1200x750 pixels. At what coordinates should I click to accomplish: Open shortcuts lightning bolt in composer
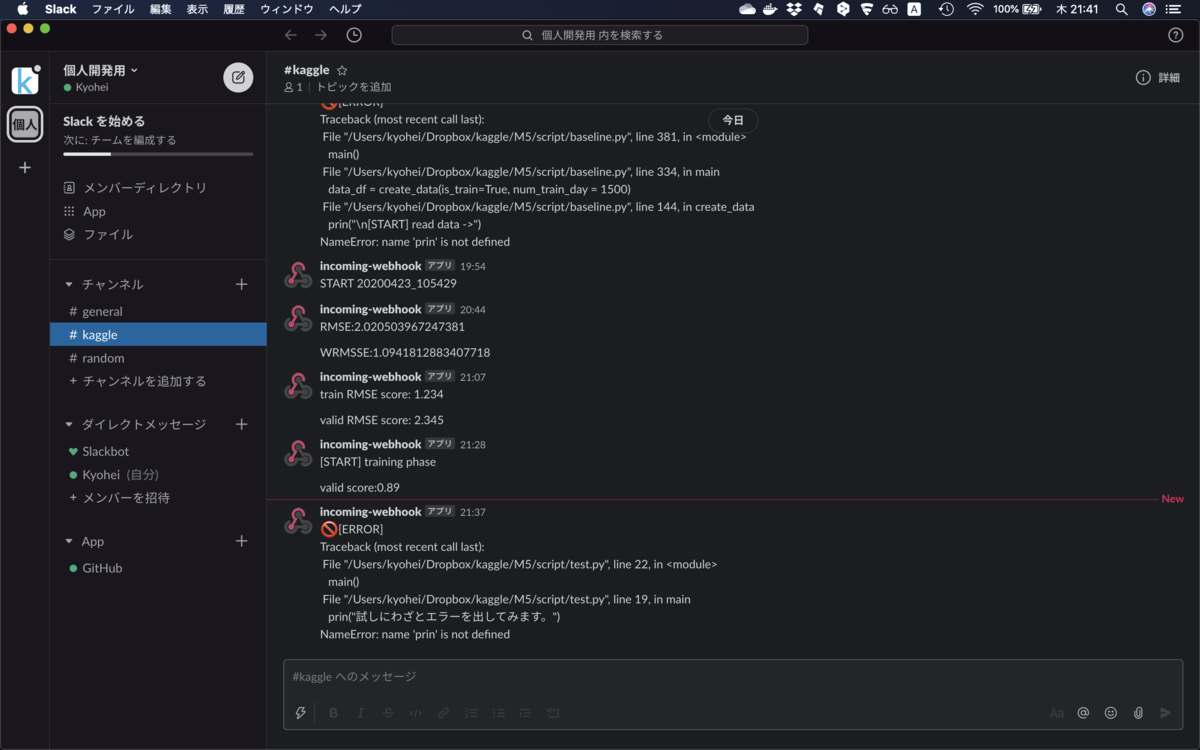[x=300, y=713]
